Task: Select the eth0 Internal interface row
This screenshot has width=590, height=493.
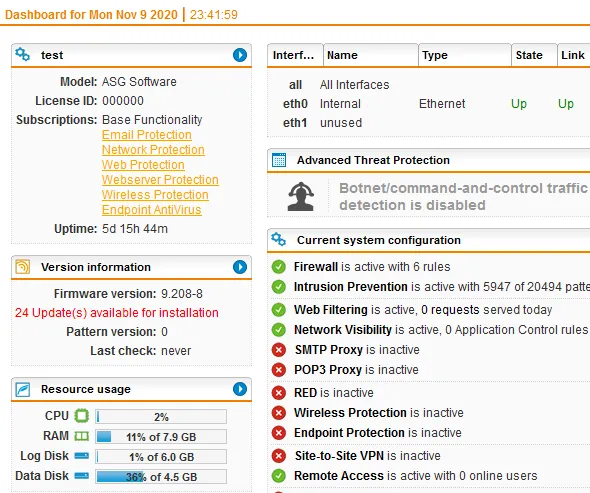Action: pyautogui.click(x=429, y=104)
